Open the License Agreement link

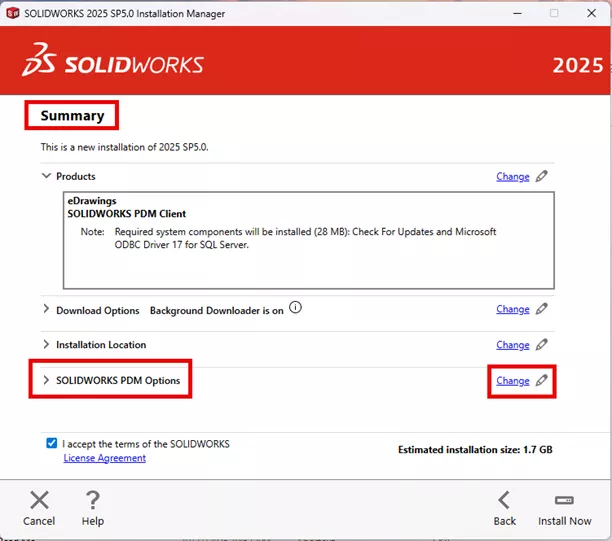pyautogui.click(x=105, y=458)
